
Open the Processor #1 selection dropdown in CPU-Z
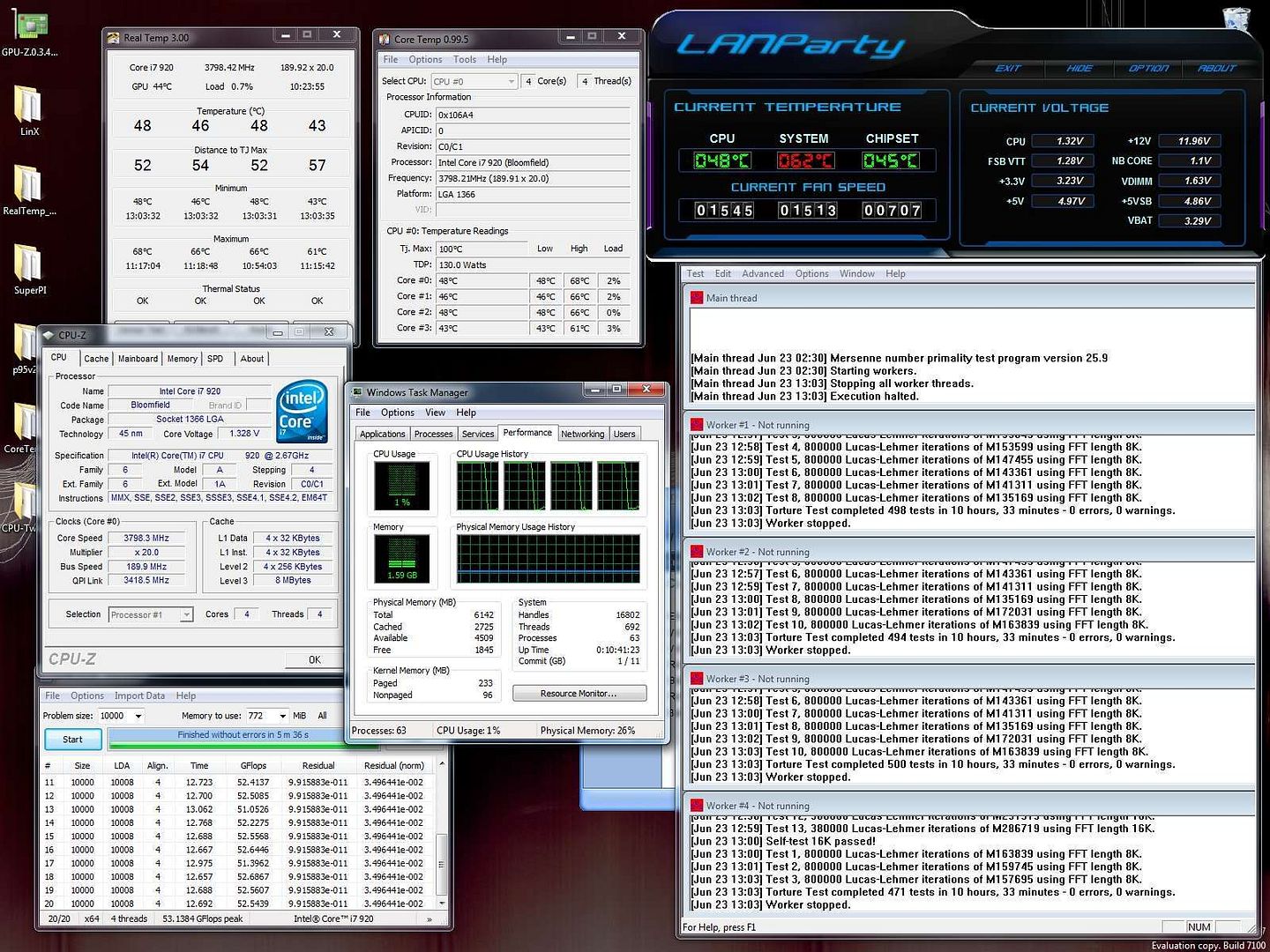pos(150,614)
